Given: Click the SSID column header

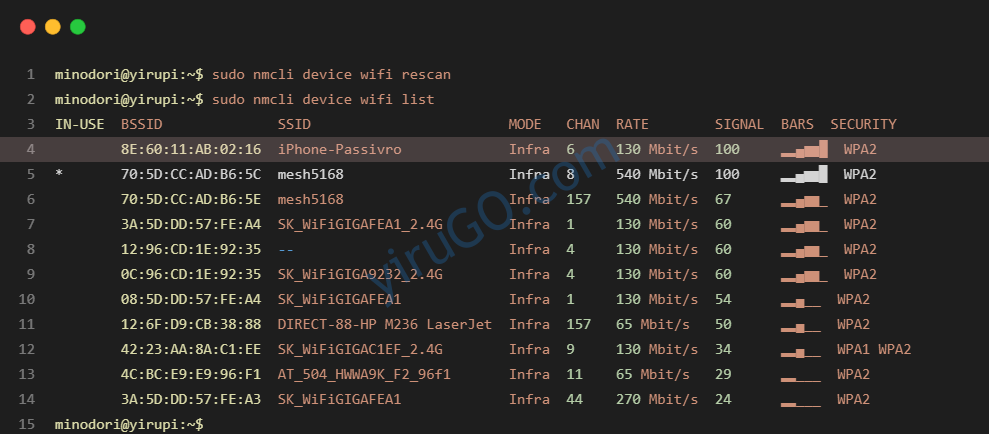Looking at the screenshot, I should coord(294,125).
